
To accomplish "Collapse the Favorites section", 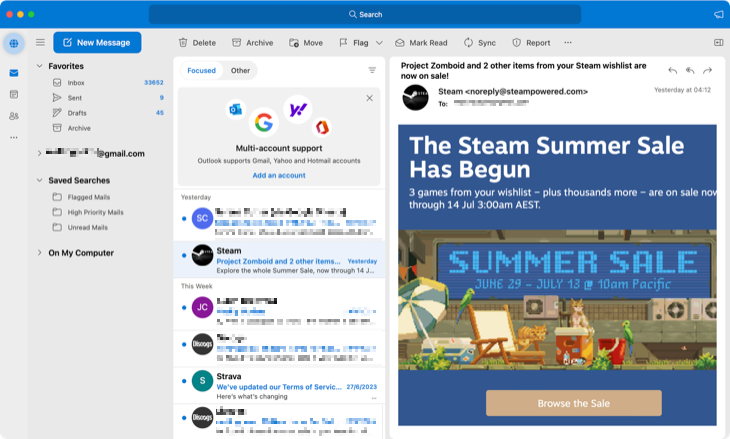I will [39, 66].
